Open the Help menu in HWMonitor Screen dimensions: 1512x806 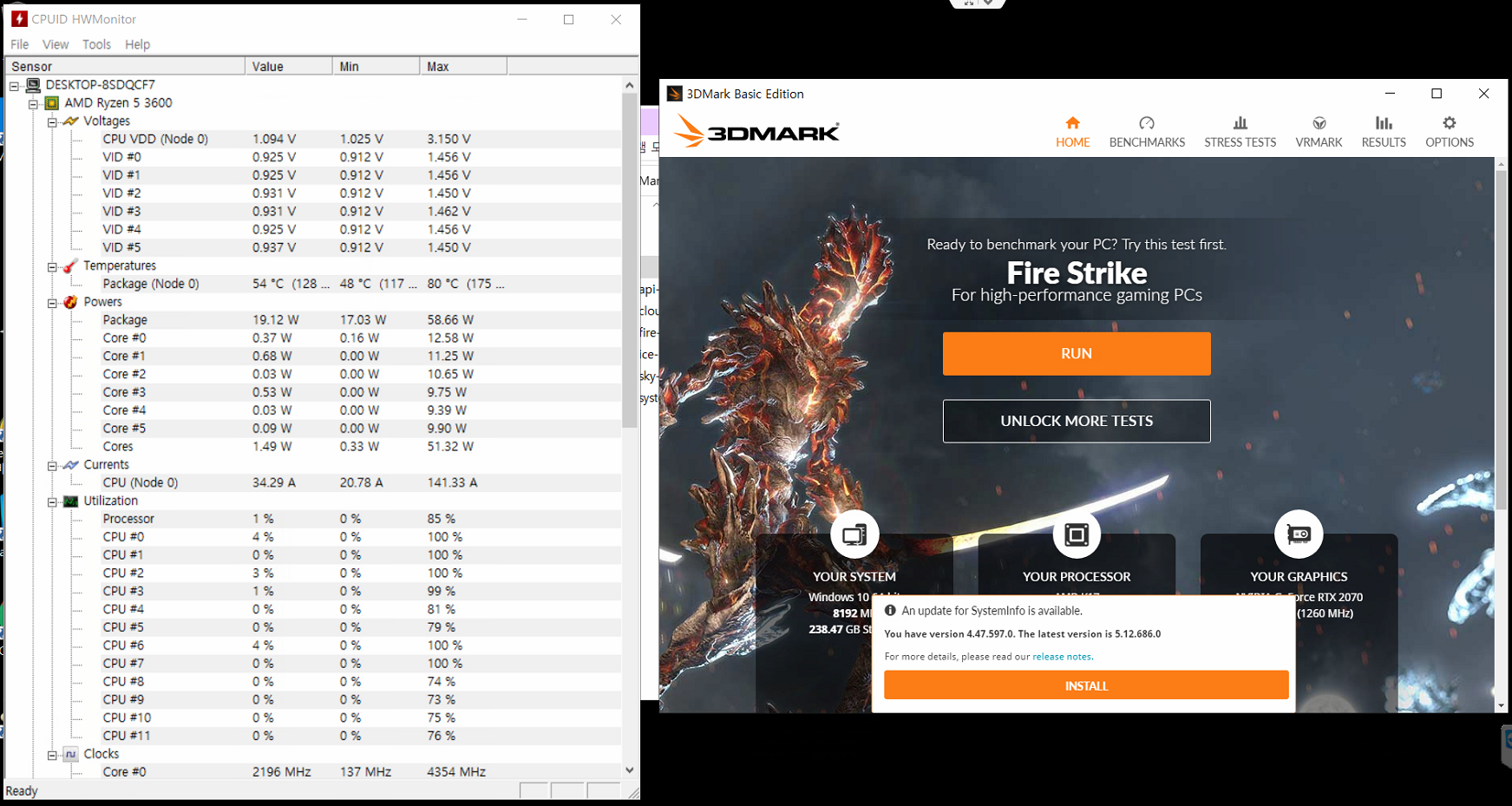137,44
